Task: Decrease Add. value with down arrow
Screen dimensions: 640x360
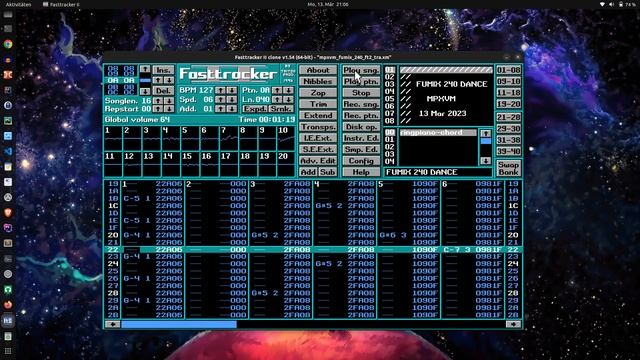Action: click(x=231, y=109)
